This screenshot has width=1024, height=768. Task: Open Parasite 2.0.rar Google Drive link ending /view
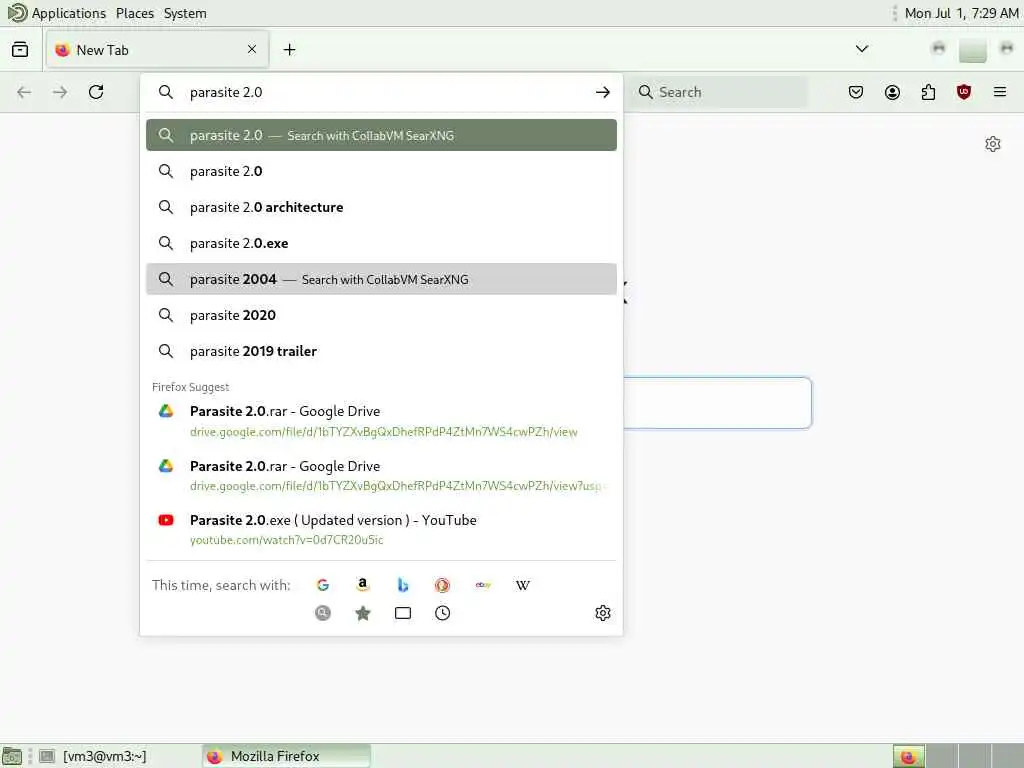381,421
